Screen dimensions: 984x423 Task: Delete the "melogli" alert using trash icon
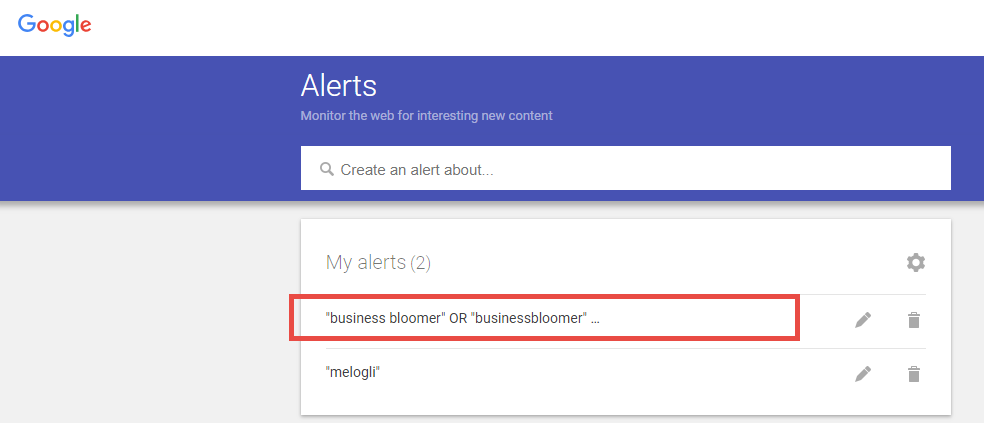[x=914, y=375]
